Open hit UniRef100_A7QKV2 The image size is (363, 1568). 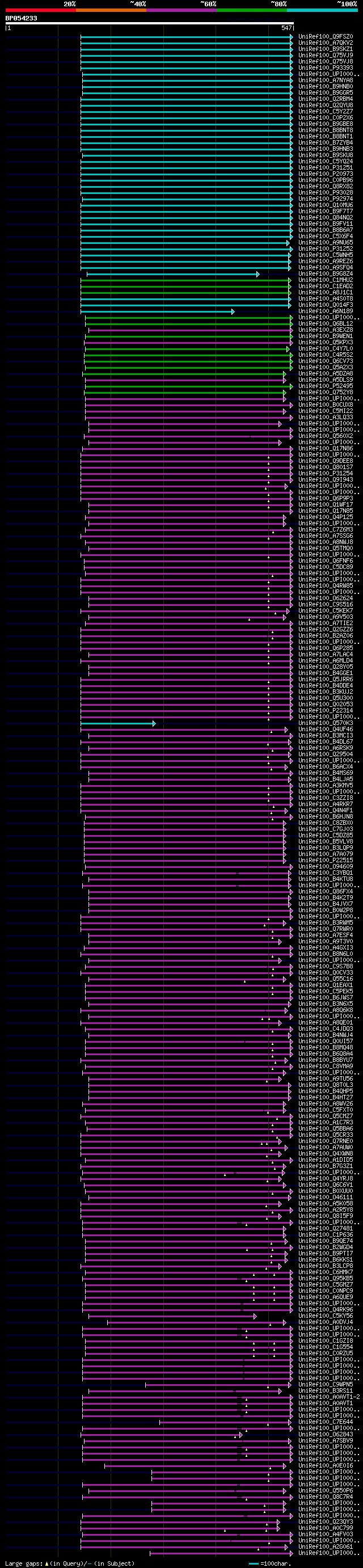point(325,43)
